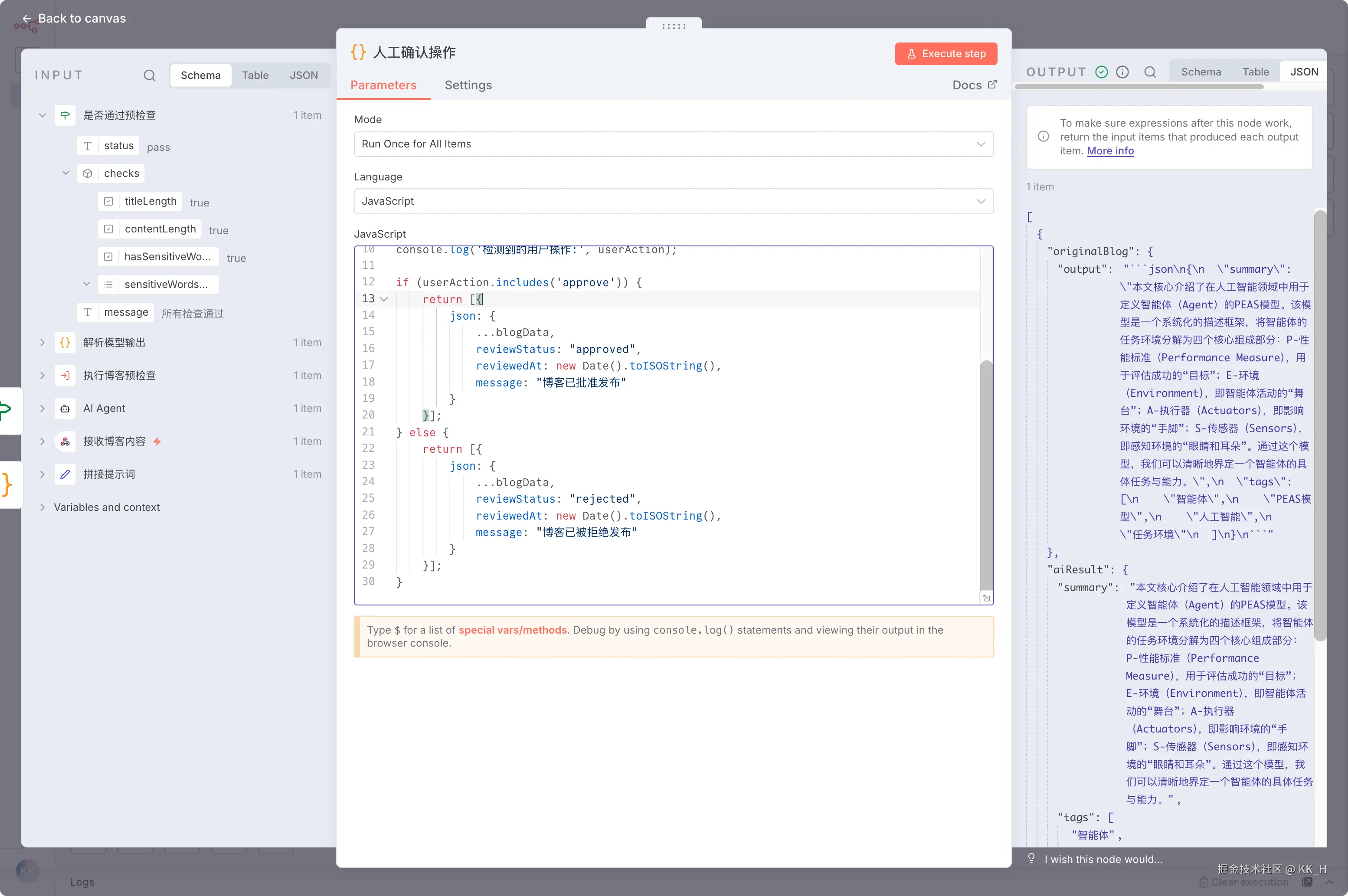Click the output panel search icon
Viewport: 1348px width, 896px height.
[x=1150, y=72]
